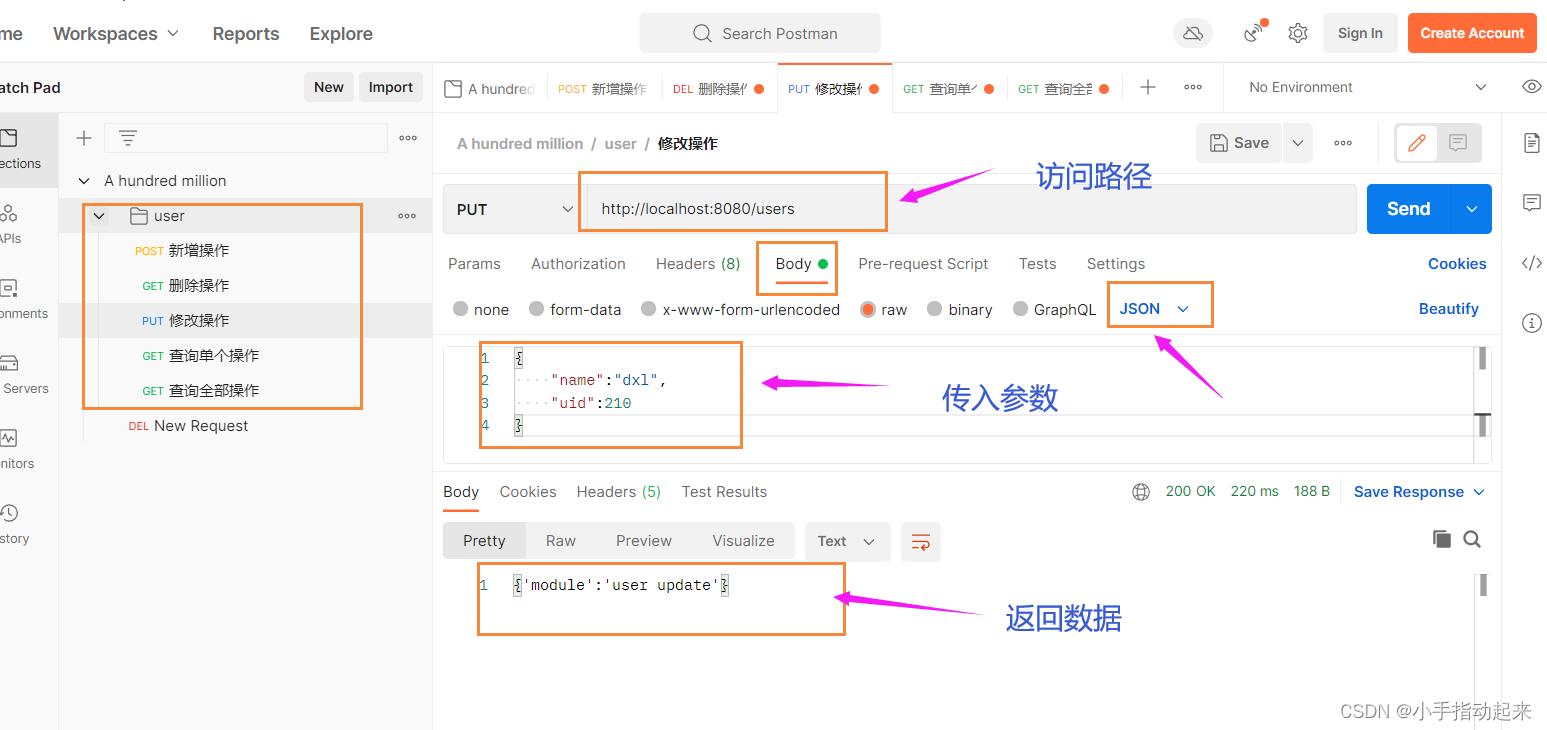Image resolution: width=1547 pixels, height=730 pixels.
Task: Select the form-data body type
Action: [575, 309]
